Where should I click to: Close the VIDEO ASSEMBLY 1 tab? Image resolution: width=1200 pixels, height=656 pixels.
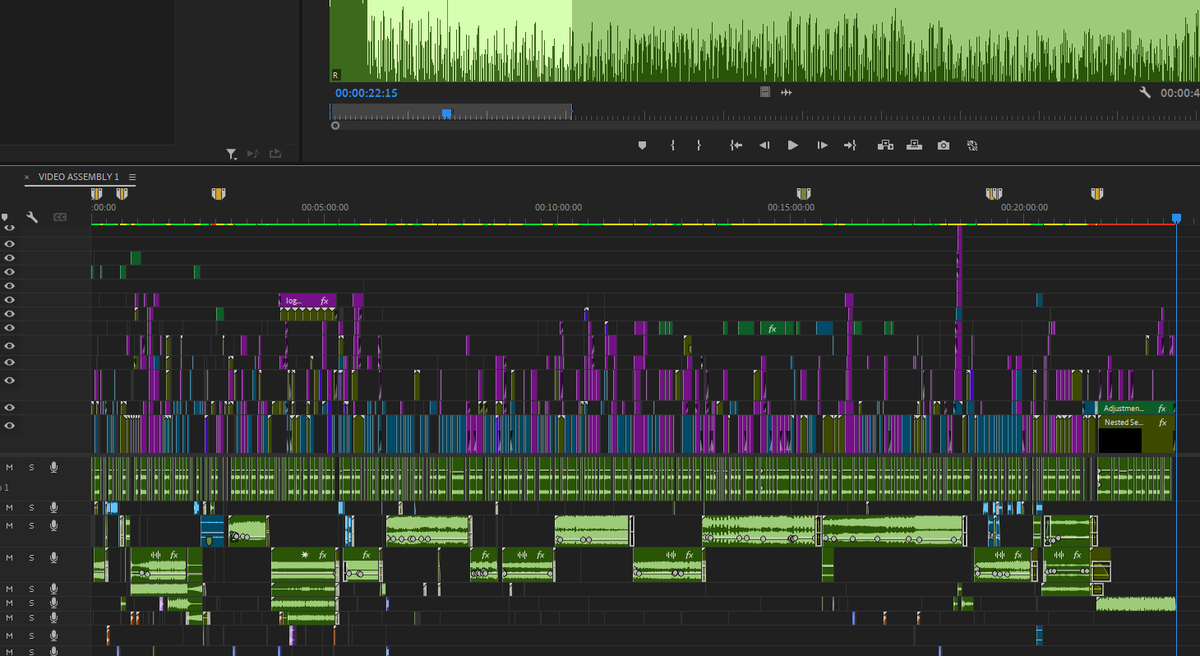tap(27, 177)
